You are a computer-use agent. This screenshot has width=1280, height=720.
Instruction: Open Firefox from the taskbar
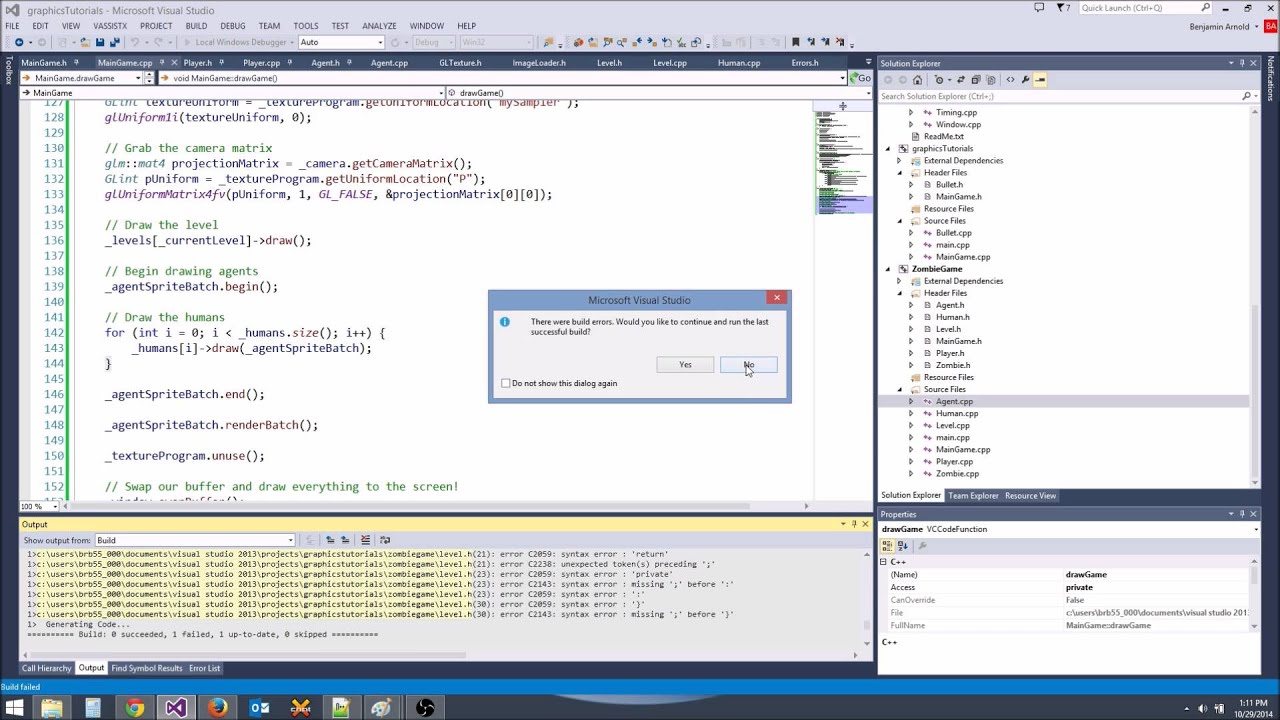click(217, 708)
